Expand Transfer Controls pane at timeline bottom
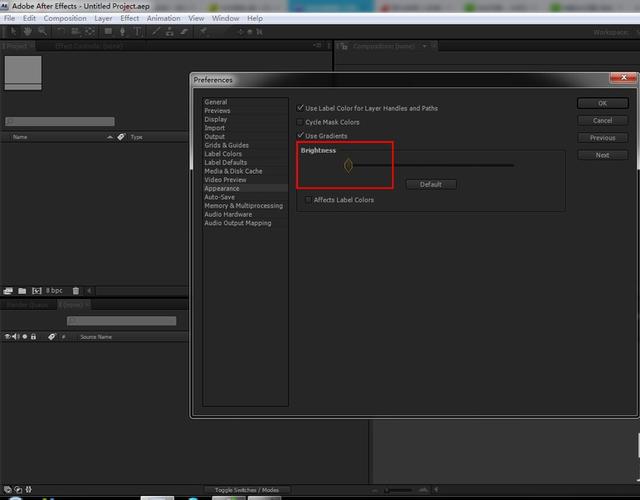The width and height of the screenshot is (640, 500). click(x=18, y=489)
